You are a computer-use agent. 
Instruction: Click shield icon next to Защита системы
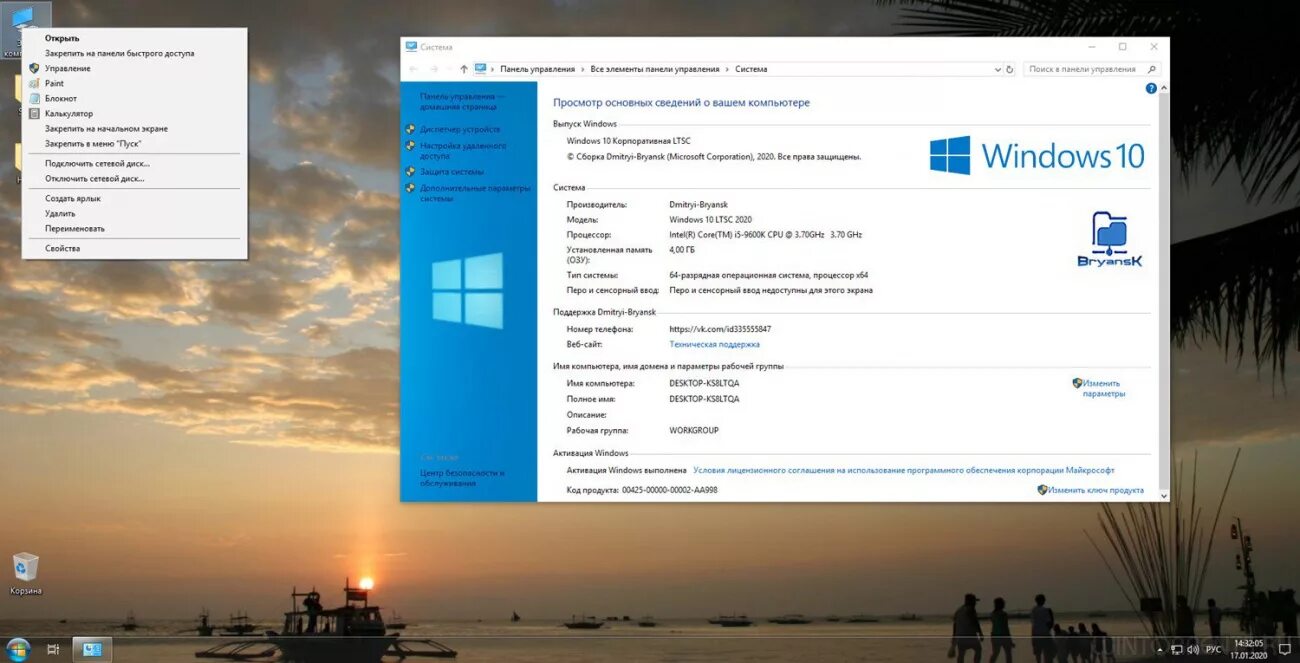pos(411,172)
